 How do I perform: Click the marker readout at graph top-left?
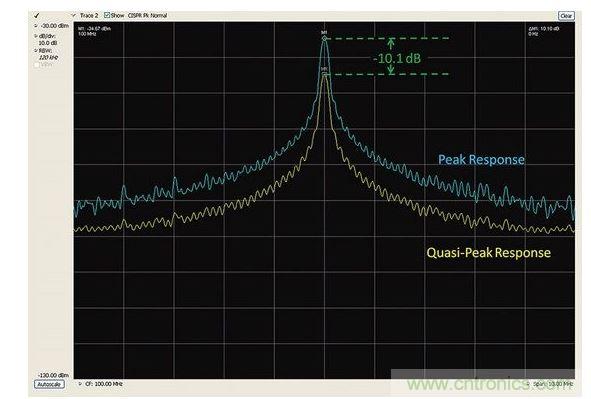pyautogui.click(x=94, y=31)
